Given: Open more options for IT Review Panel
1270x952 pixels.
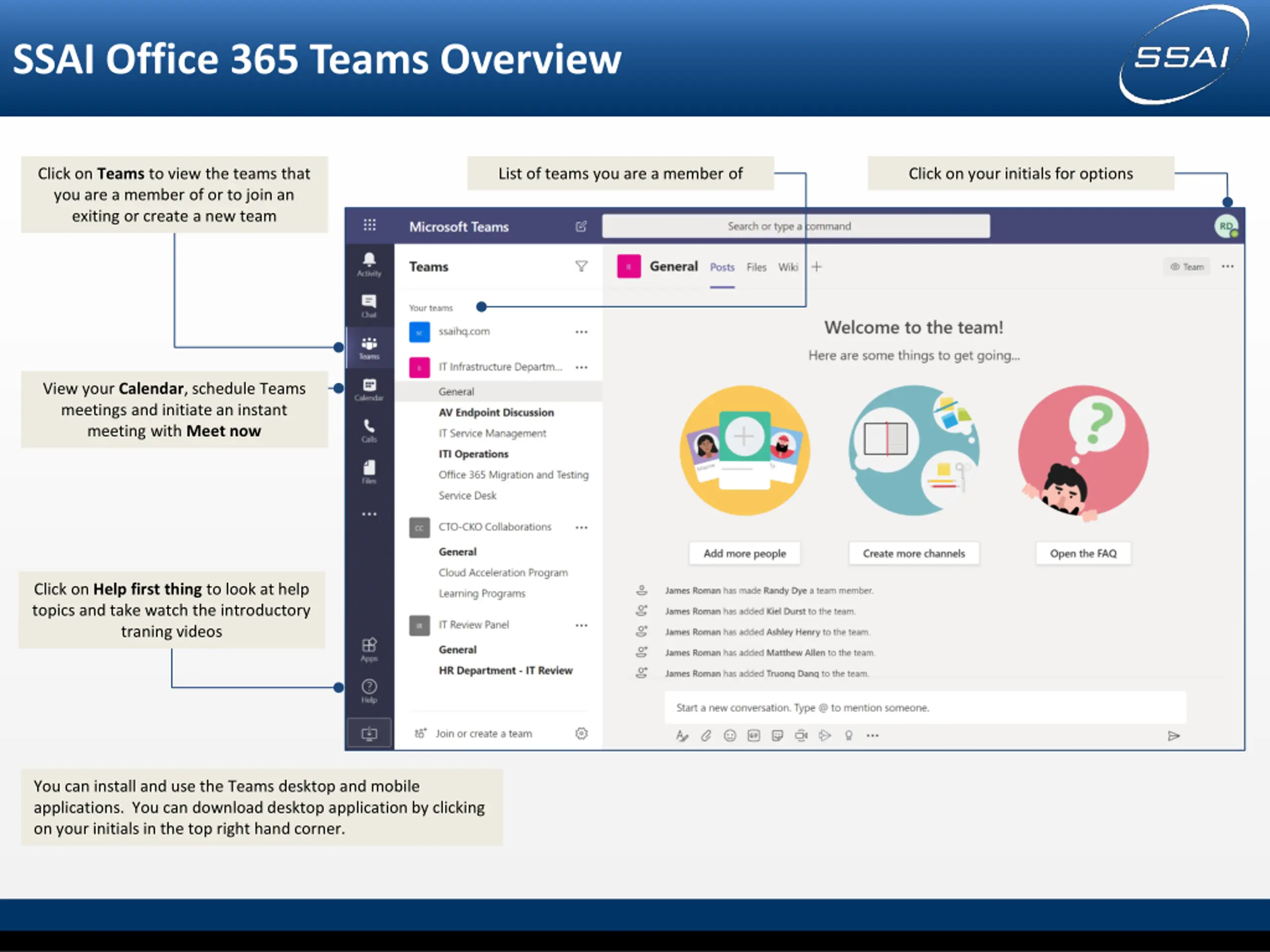Looking at the screenshot, I should [581, 625].
